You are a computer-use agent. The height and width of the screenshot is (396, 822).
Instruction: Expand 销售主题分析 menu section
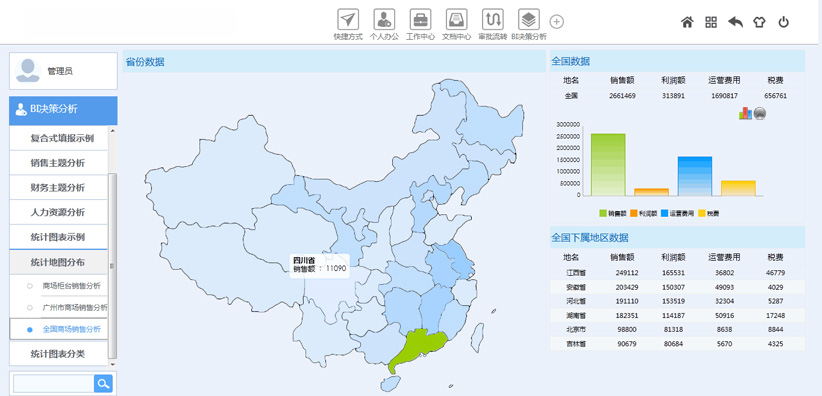click(x=59, y=163)
